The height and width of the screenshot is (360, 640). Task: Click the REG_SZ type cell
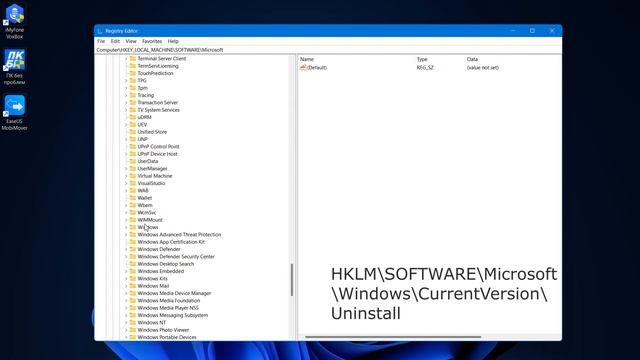click(x=425, y=68)
